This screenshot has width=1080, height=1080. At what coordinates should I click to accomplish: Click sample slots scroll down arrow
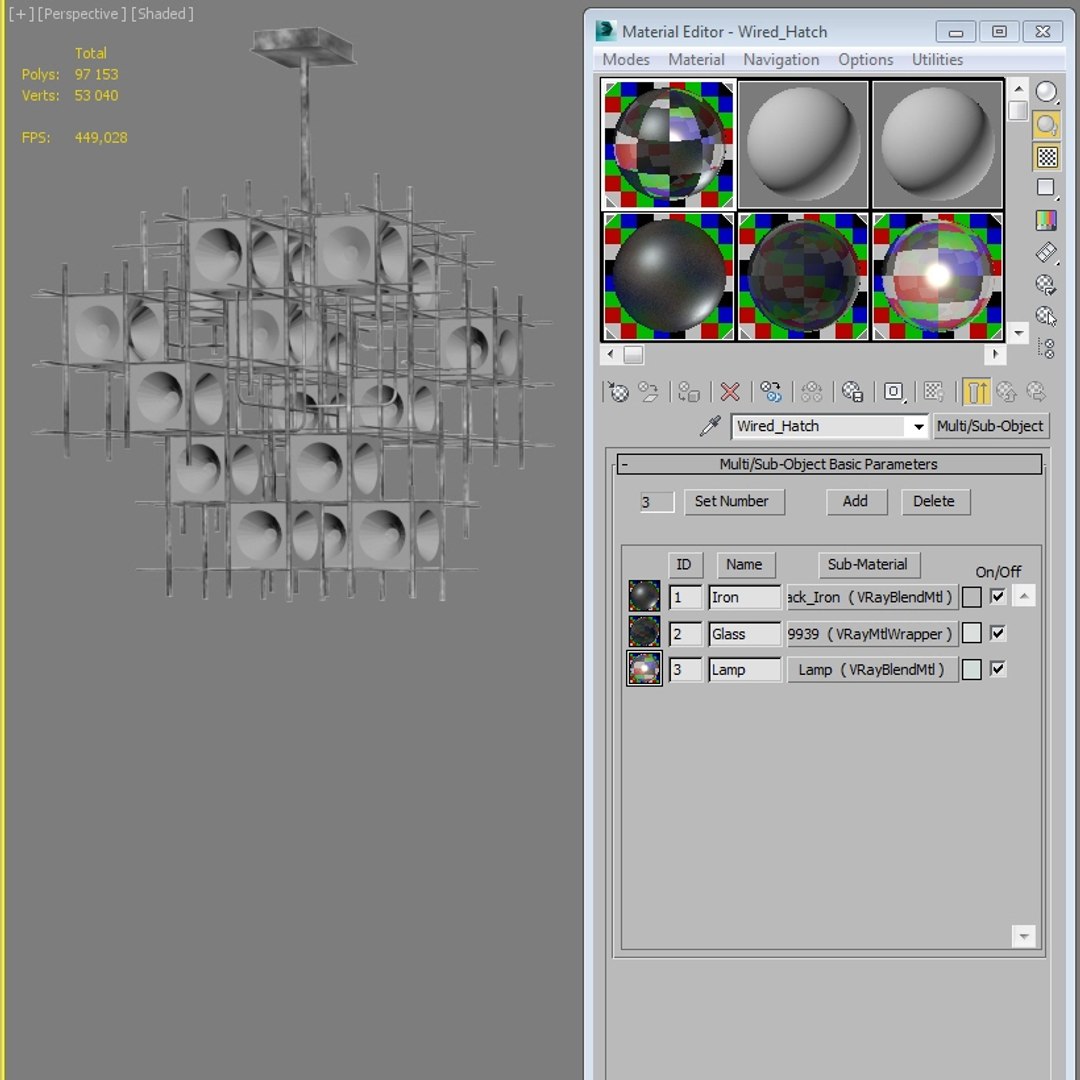[1018, 333]
